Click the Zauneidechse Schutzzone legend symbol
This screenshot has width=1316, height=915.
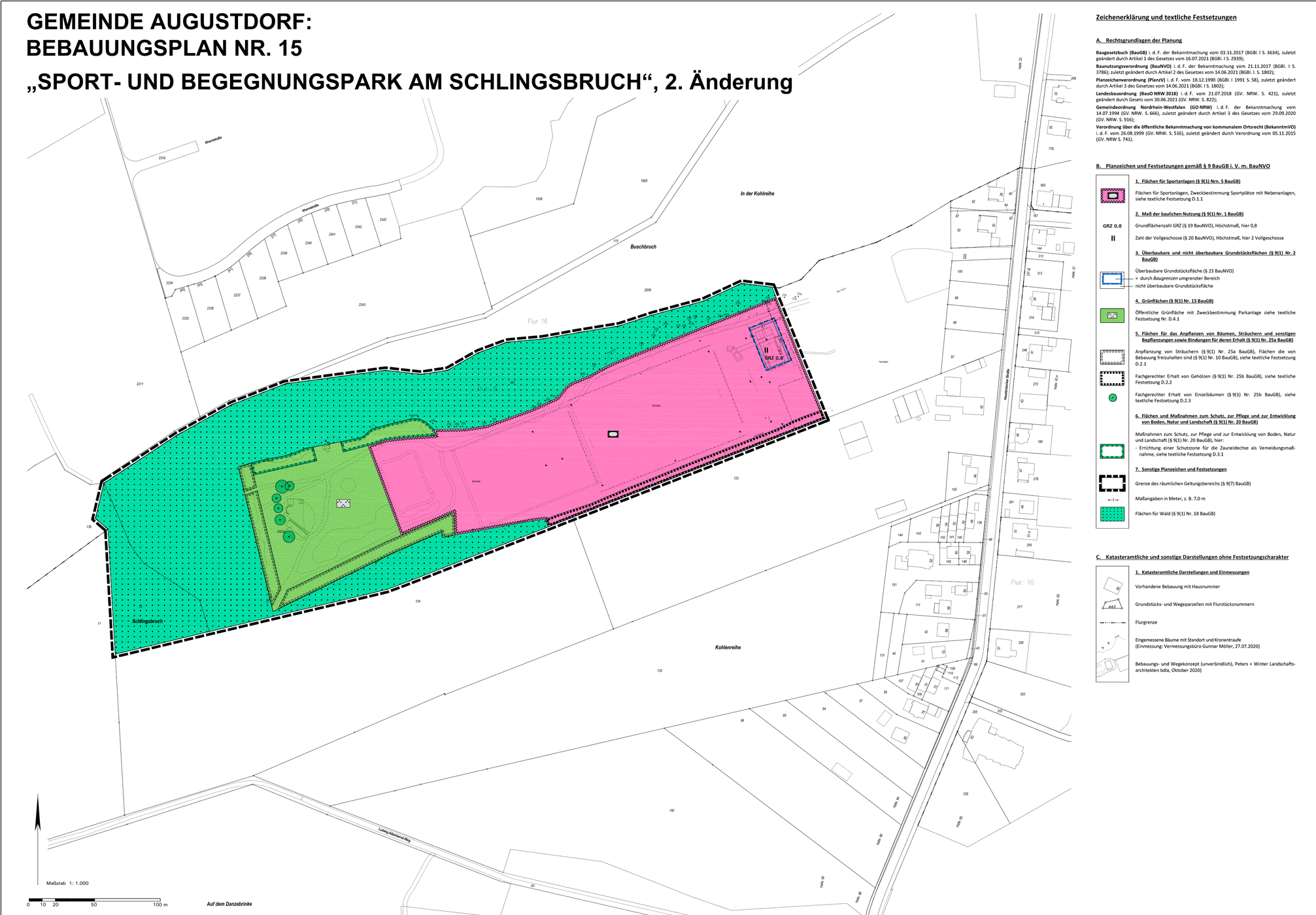tap(1112, 451)
